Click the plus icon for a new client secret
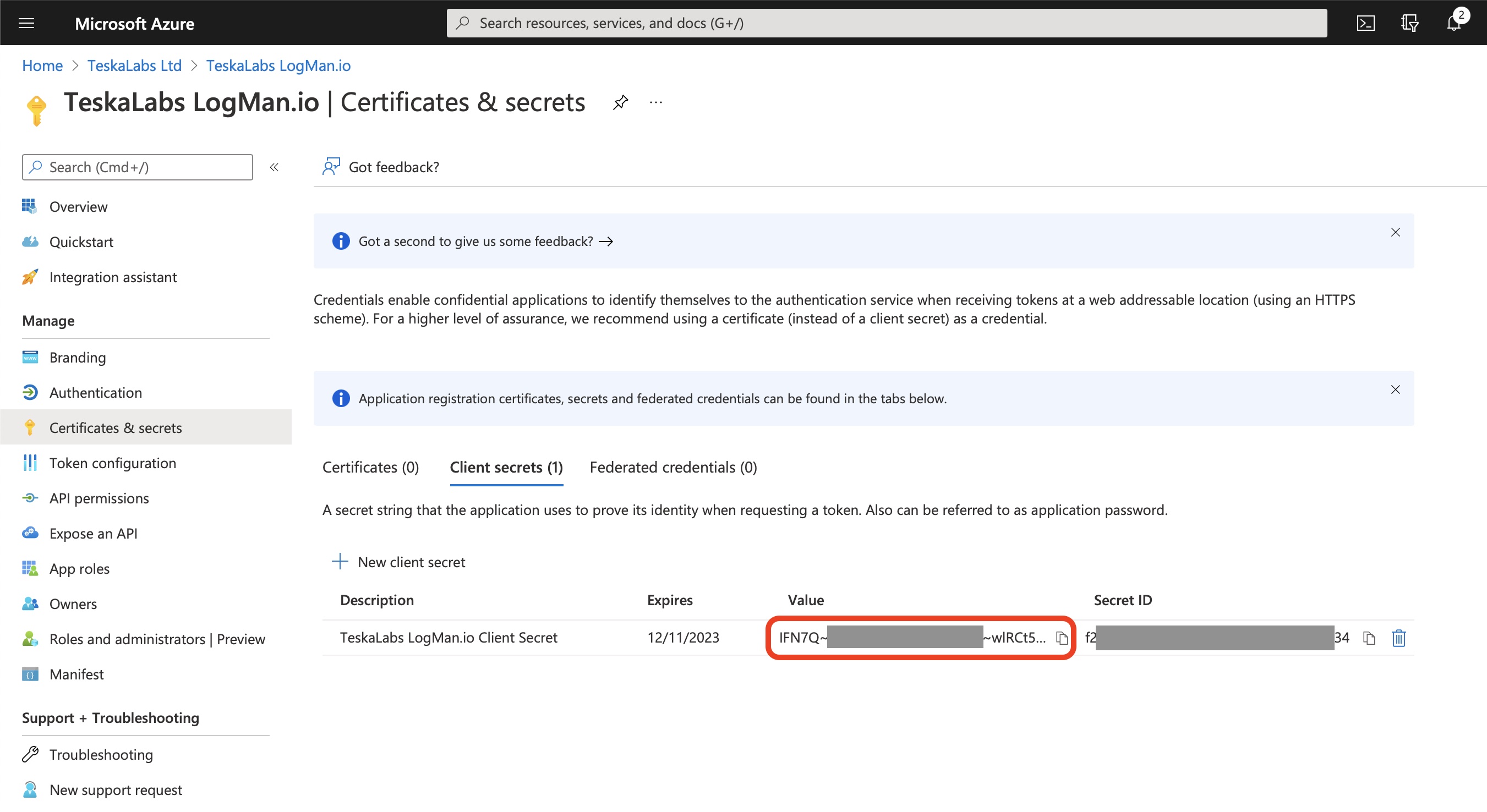The height and width of the screenshot is (812, 1487). click(340, 562)
